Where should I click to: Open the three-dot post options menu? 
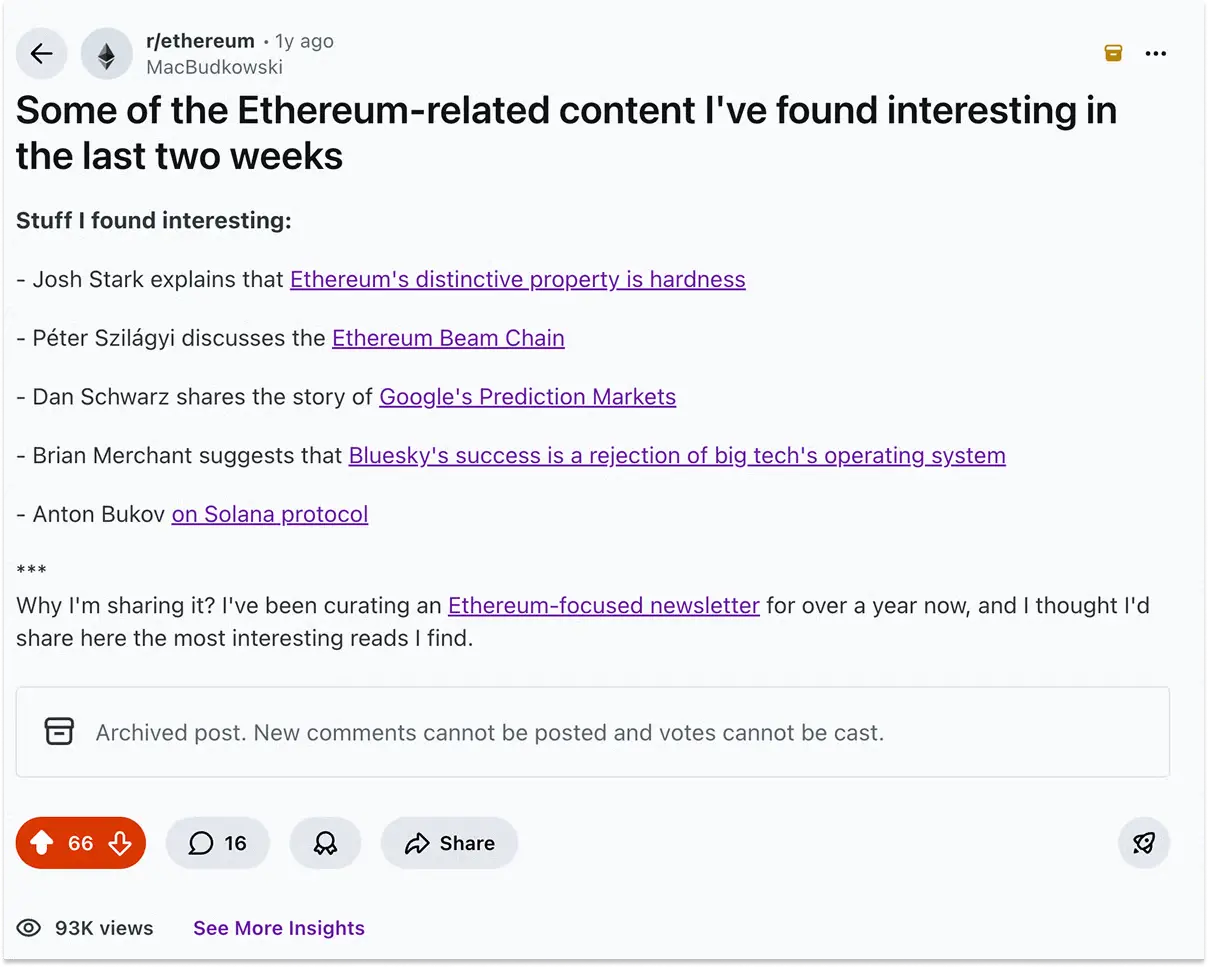1156,54
